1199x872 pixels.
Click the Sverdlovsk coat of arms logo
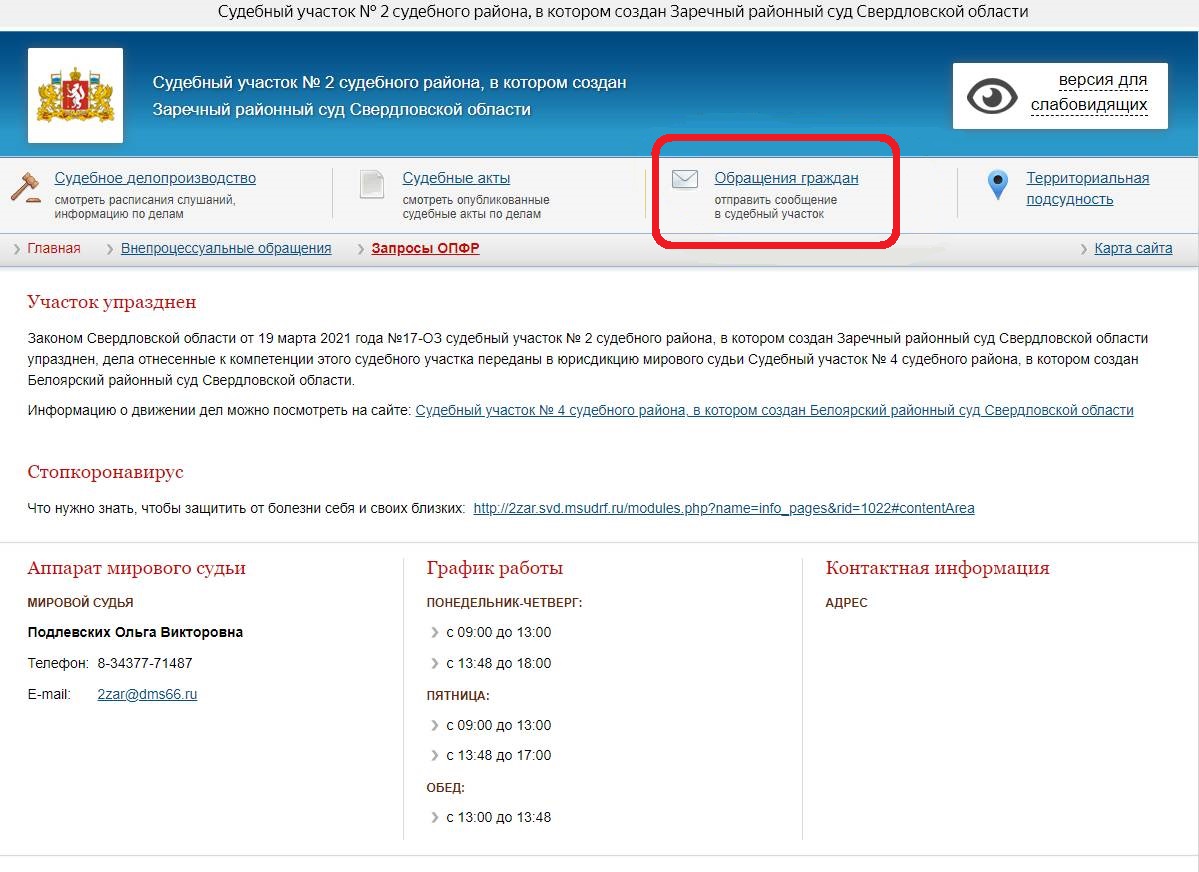[75, 95]
